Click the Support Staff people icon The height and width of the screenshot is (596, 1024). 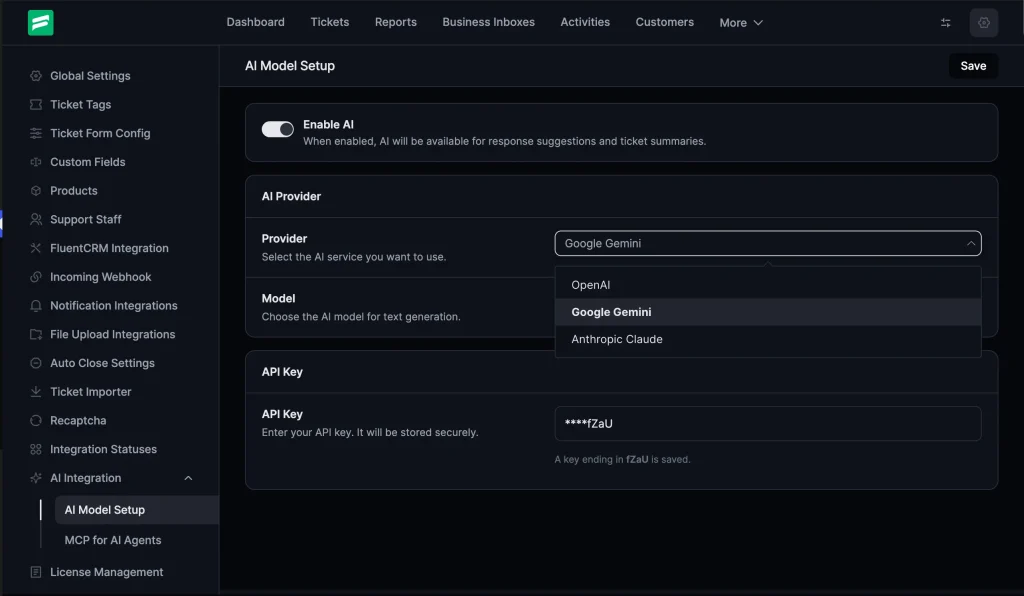coord(36,219)
